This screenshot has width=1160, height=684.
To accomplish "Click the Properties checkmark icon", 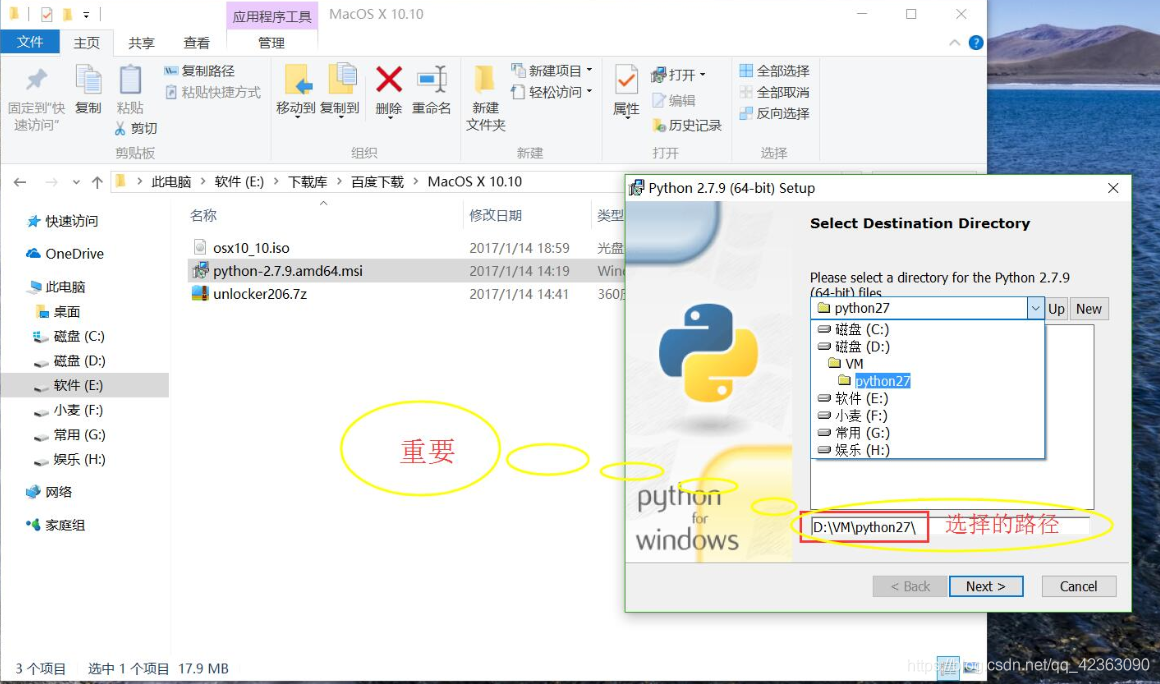I will (626, 80).
